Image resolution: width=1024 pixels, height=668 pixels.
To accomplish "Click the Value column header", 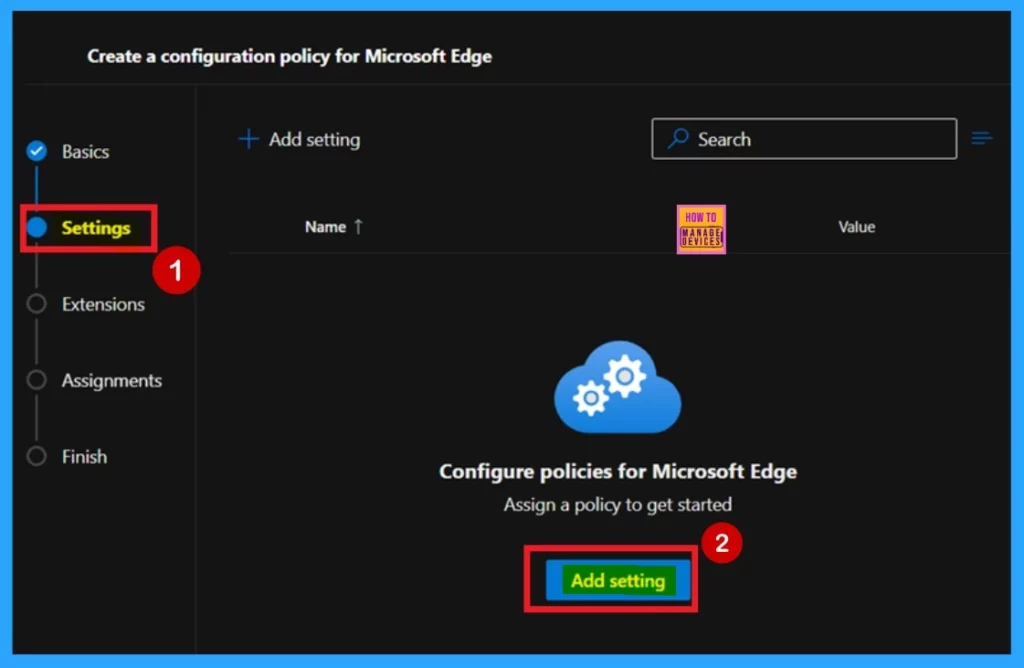I will pos(857,227).
